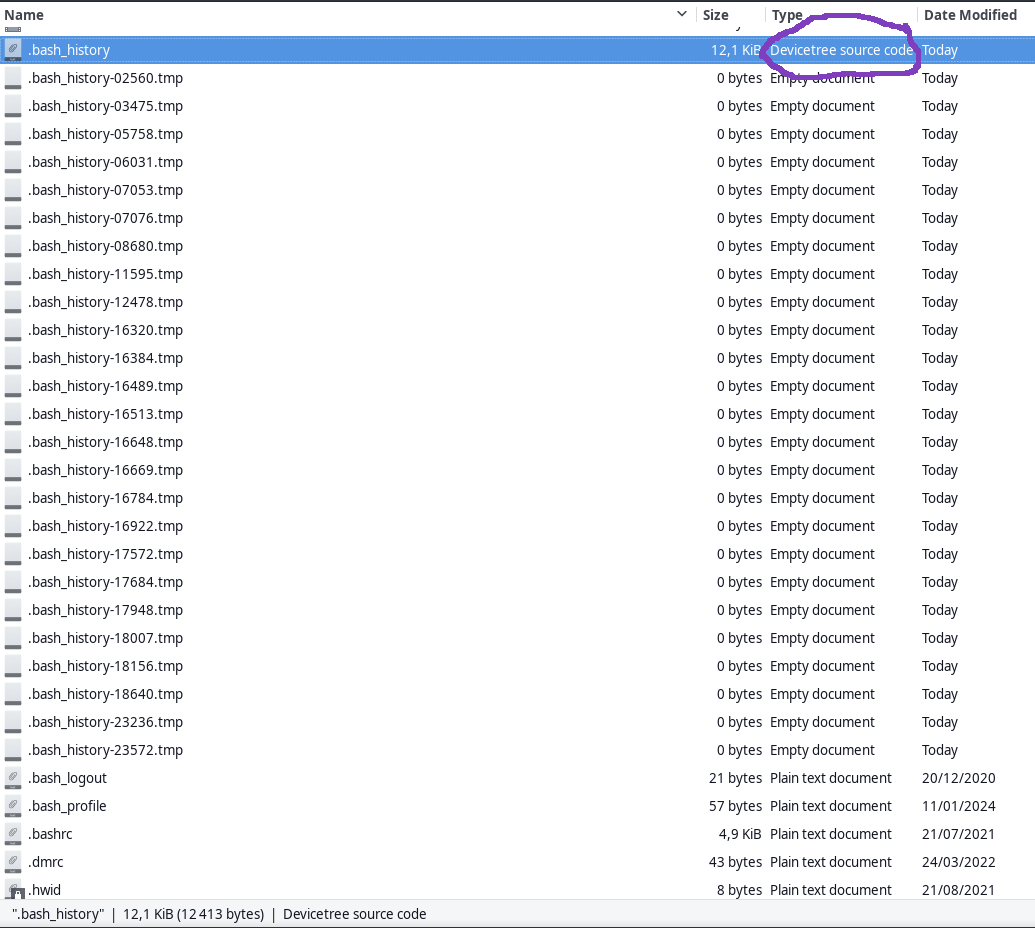Click status bar file name ".bash_history"

click(58, 914)
